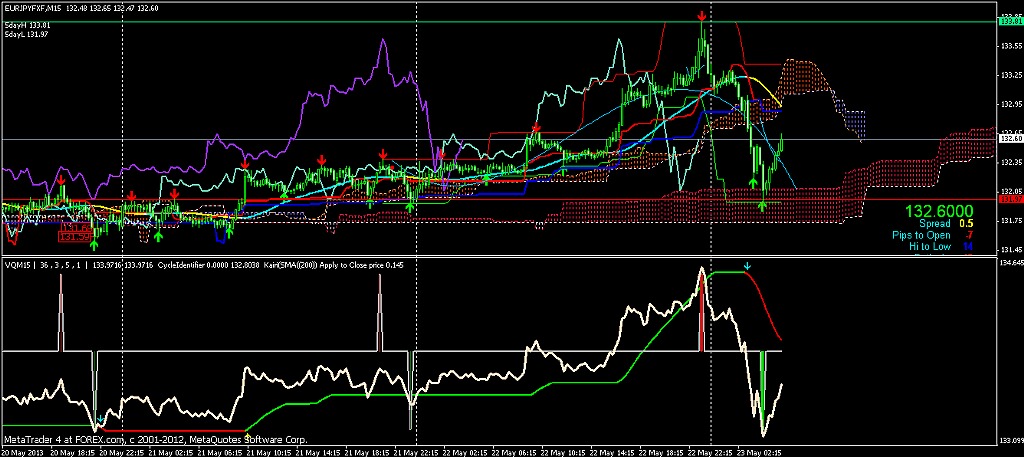The width and height of the screenshot is (1024, 457).
Task: Click the cyan down arrow atop the VQM indicator
Action: [747, 267]
